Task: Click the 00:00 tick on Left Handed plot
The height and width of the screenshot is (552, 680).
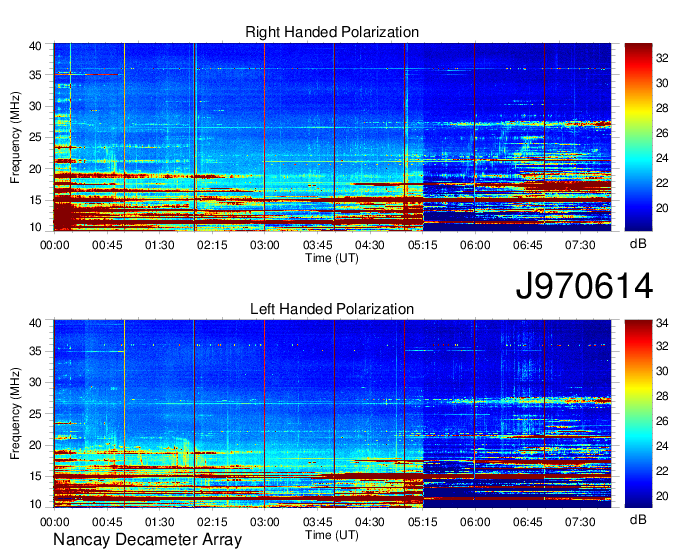Action: 55,522
